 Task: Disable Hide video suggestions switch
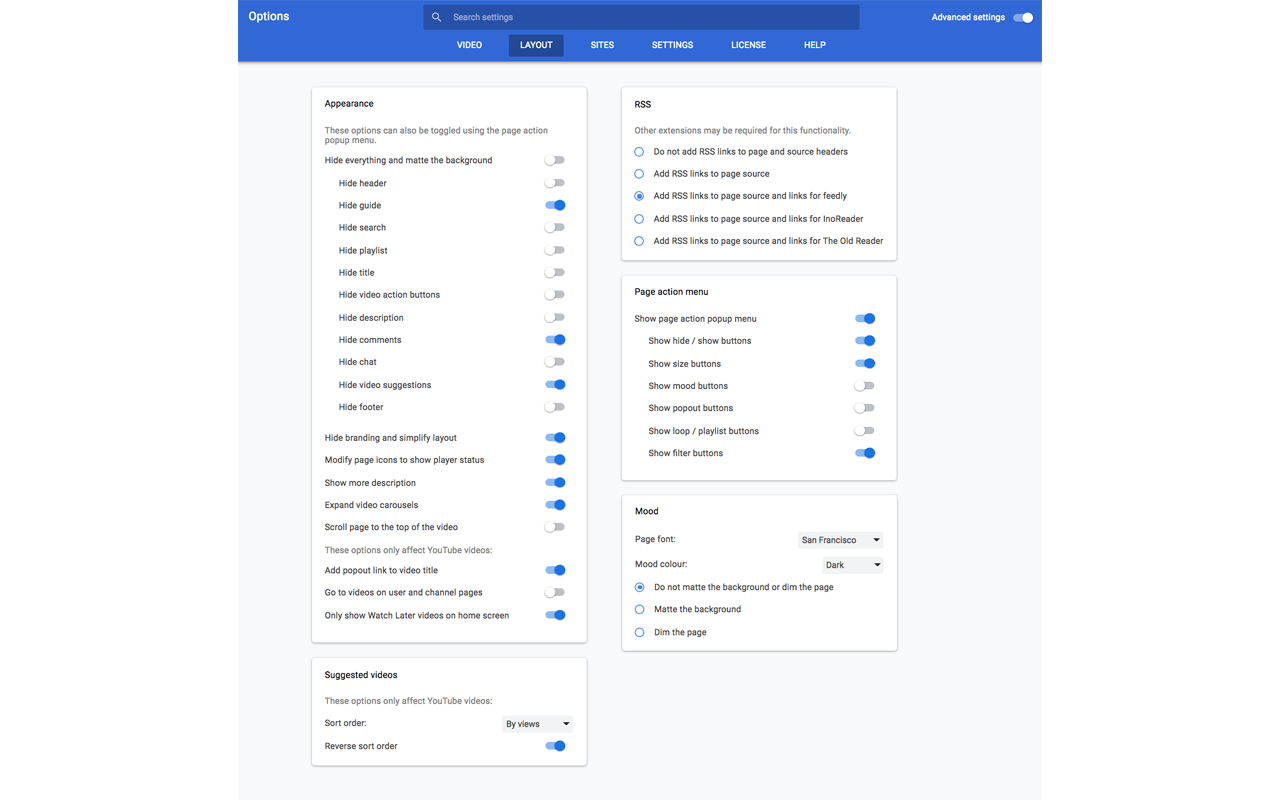(555, 385)
